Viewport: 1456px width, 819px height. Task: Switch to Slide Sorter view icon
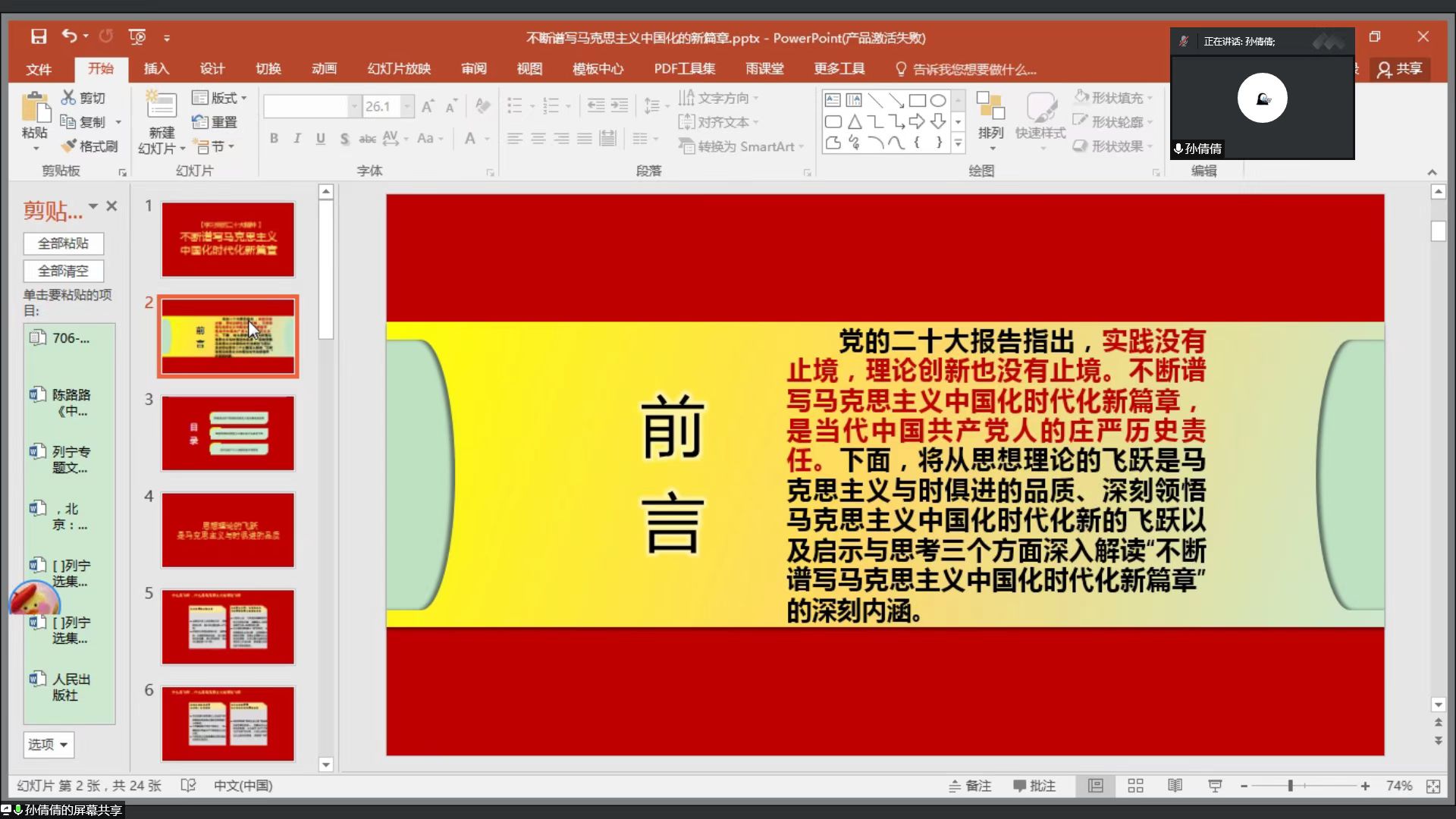[x=1135, y=786]
